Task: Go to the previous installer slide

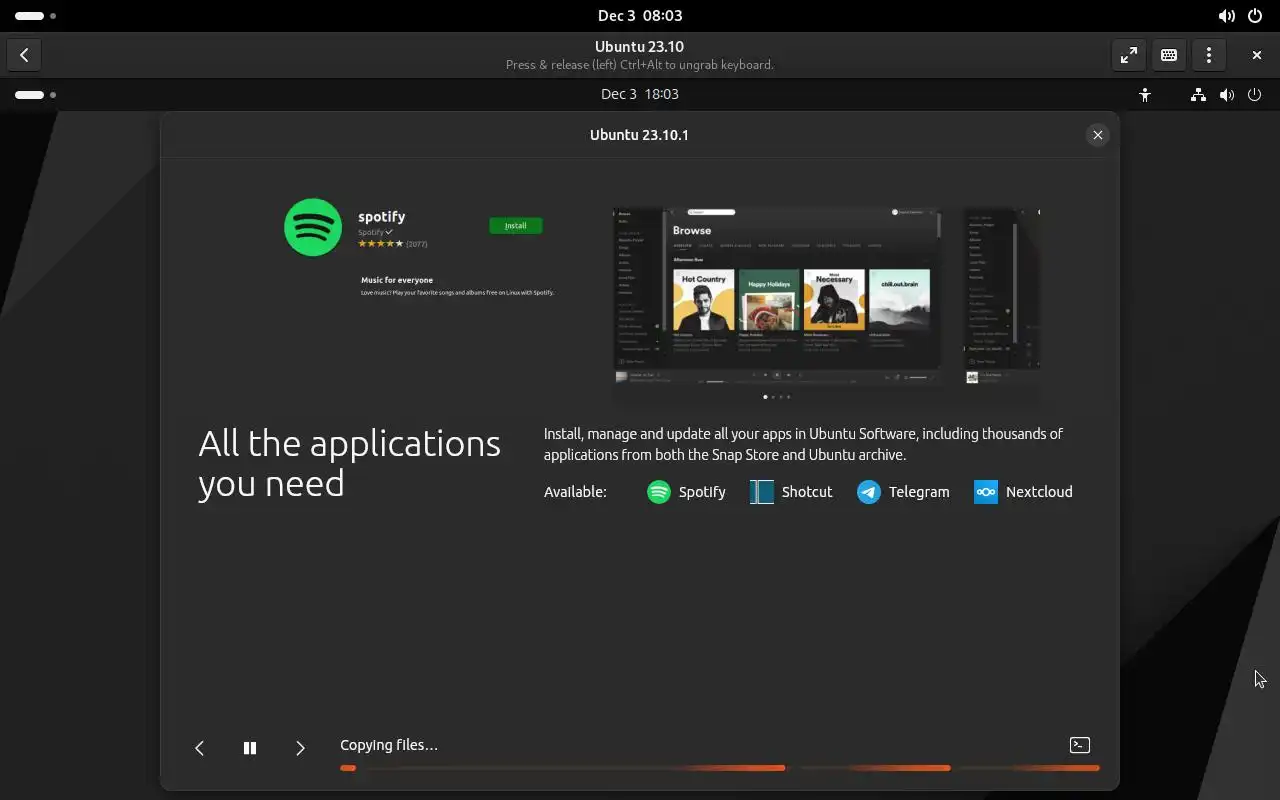Action: click(199, 748)
